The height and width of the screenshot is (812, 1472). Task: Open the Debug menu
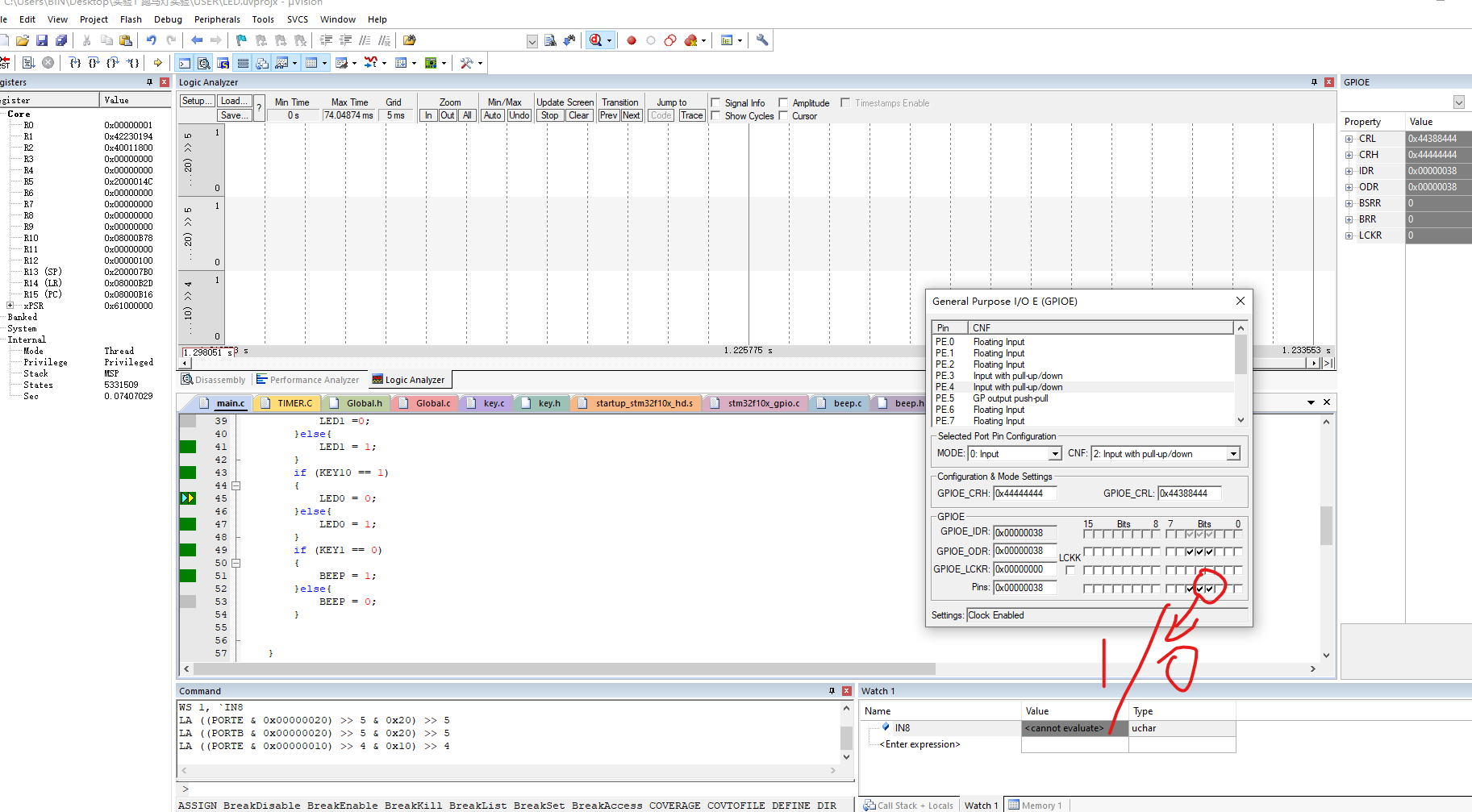click(x=168, y=19)
